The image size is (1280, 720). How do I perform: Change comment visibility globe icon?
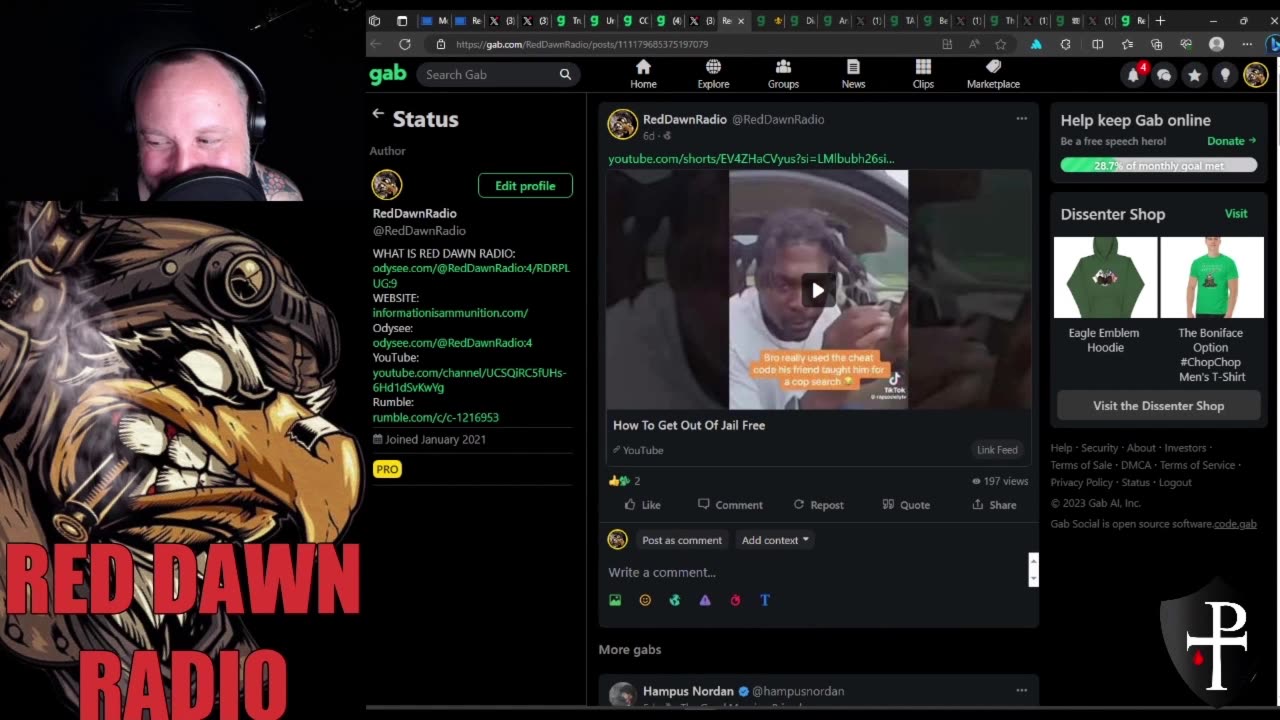(675, 600)
